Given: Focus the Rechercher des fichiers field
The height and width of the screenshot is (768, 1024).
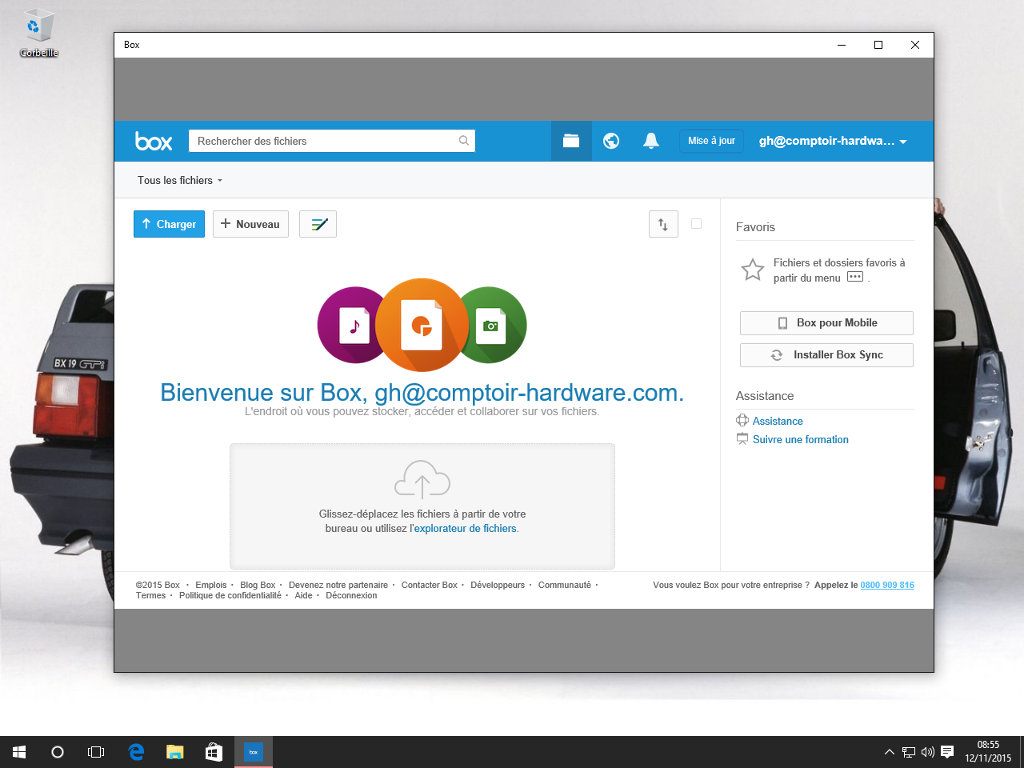Looking at the screenshot, I should (x=325, y=141).
